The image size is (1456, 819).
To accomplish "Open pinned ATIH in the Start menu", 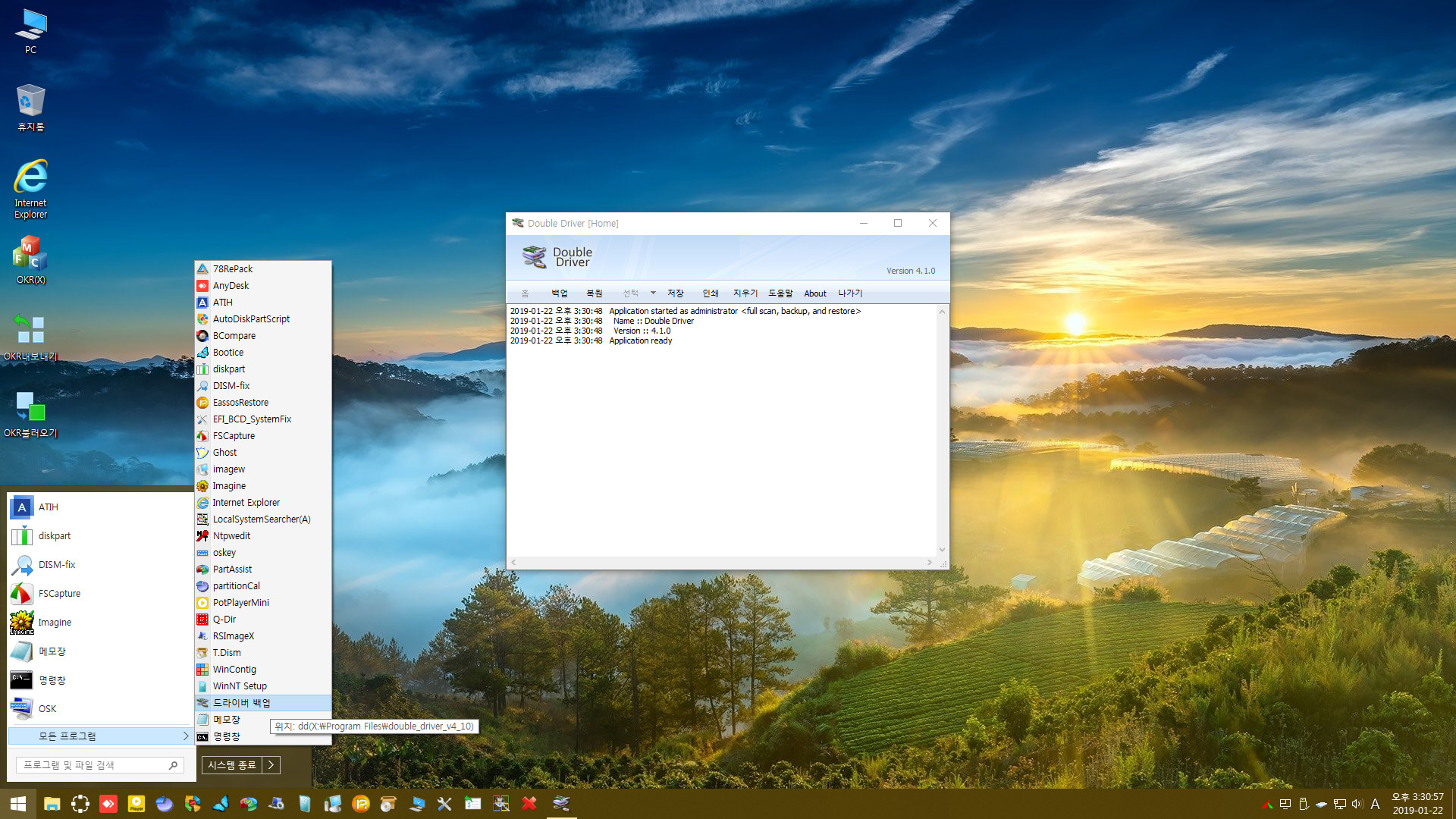I will click(100, 507).
